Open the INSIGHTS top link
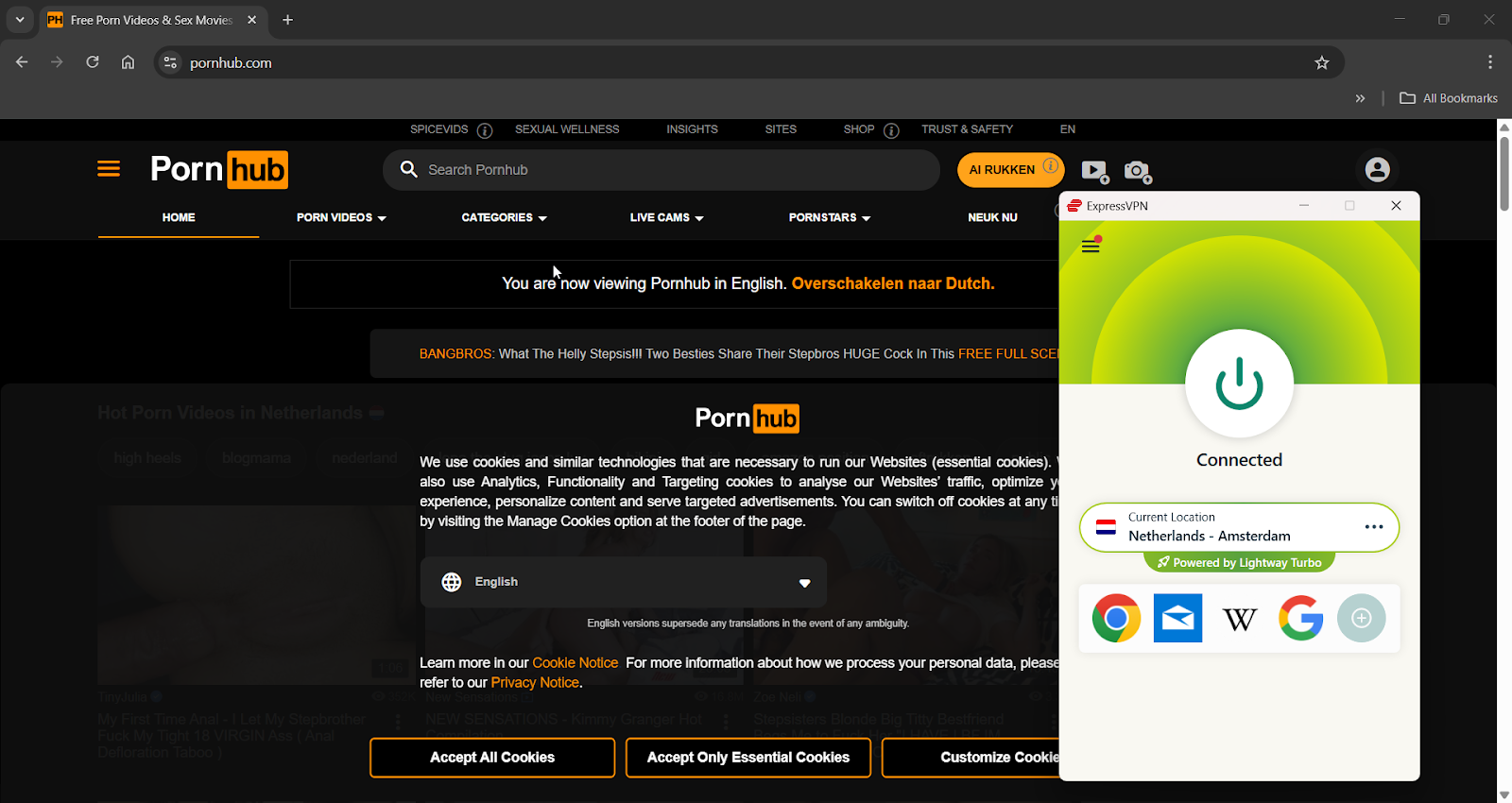Viewport: 1512px width, 803px height. [x=692, y=129]
